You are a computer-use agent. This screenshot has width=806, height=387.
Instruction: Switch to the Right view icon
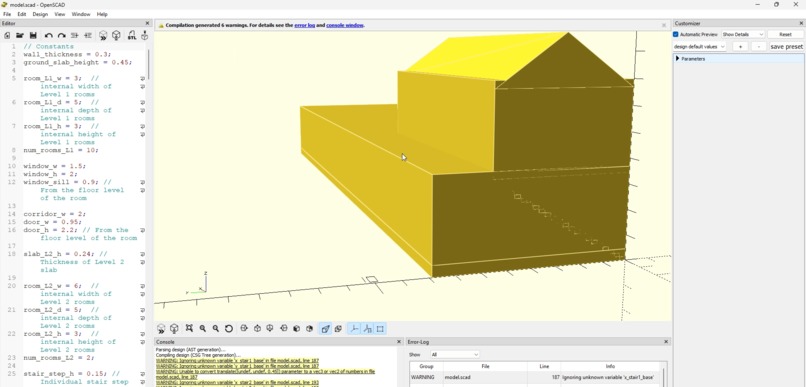[244, 328]
